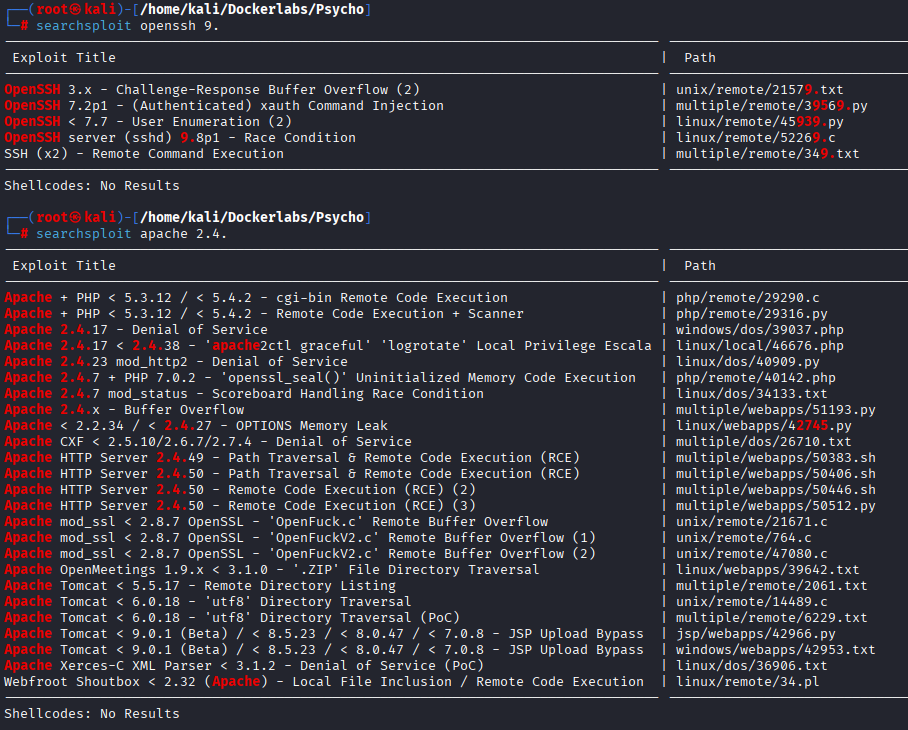Click the 'Path' header in Apache results

point(700,266)
